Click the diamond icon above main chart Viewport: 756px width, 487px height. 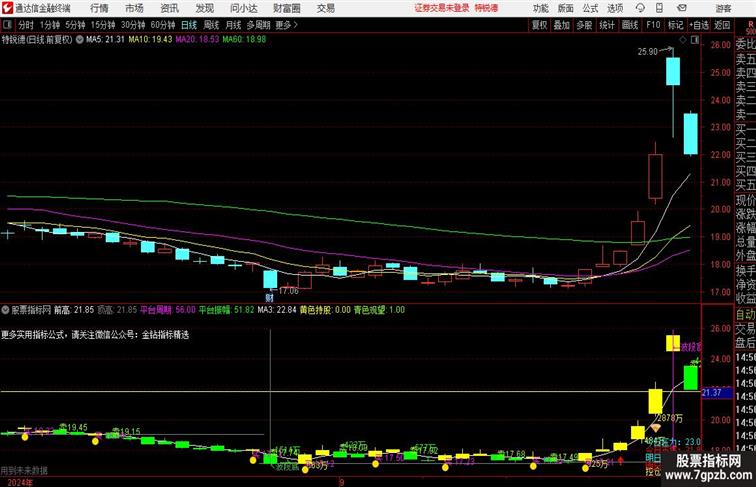click(683, 40)
